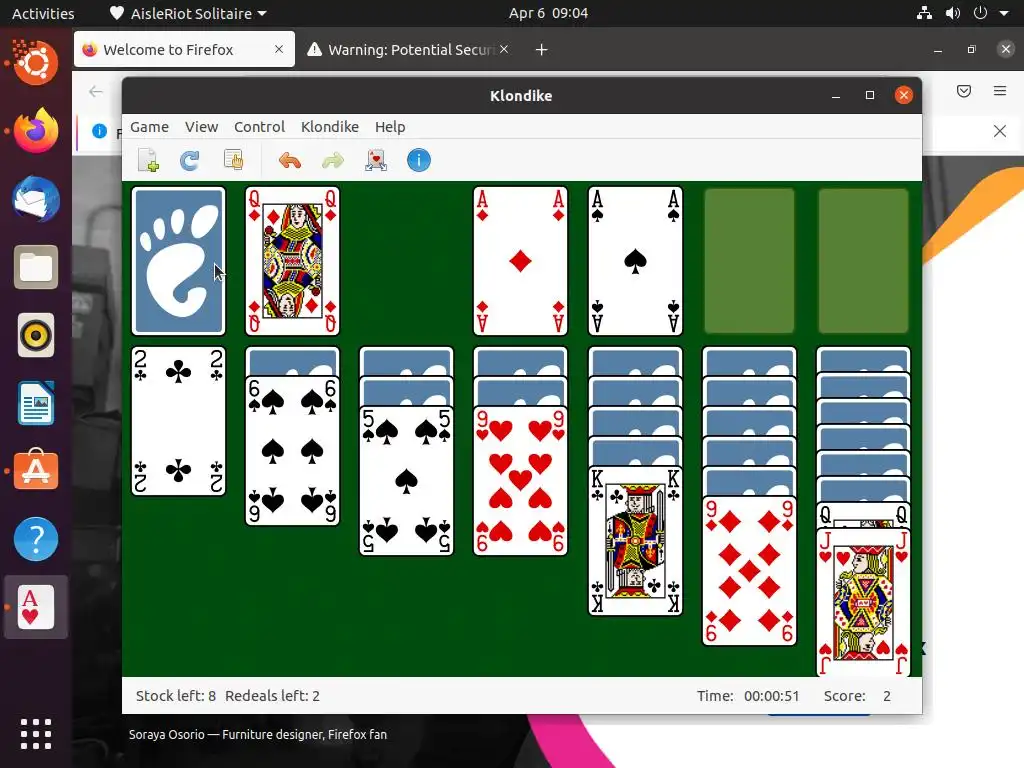1024x768 pixels.
Task: Click the Stock left: 8 status text
Action: 176,696
